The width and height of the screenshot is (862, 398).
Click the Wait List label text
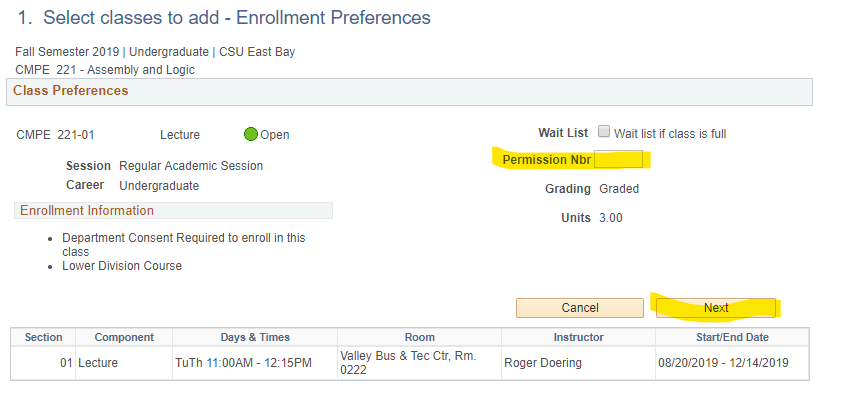coord(563,132)
